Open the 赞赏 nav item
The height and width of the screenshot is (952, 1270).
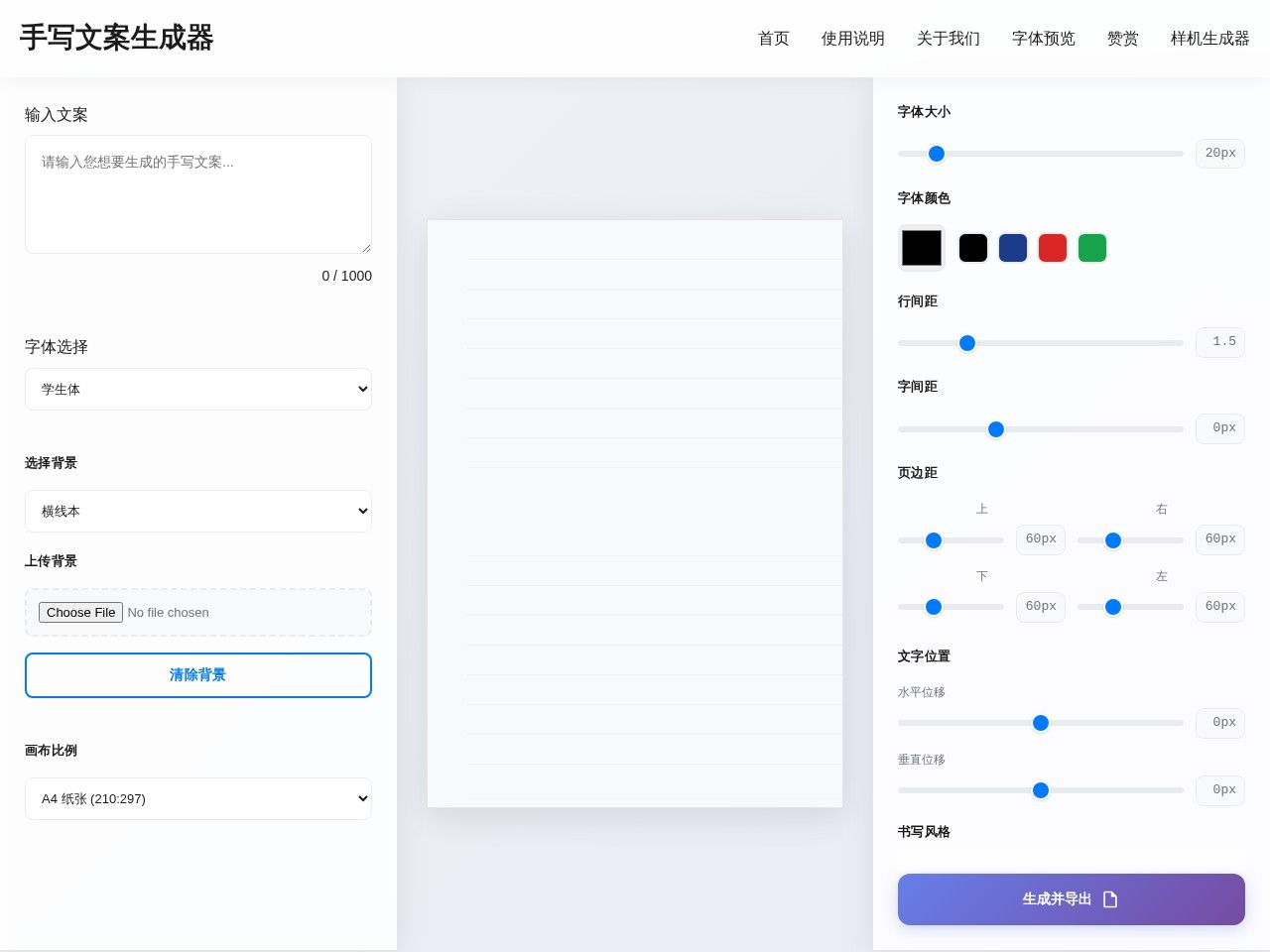click(1123, 39)
